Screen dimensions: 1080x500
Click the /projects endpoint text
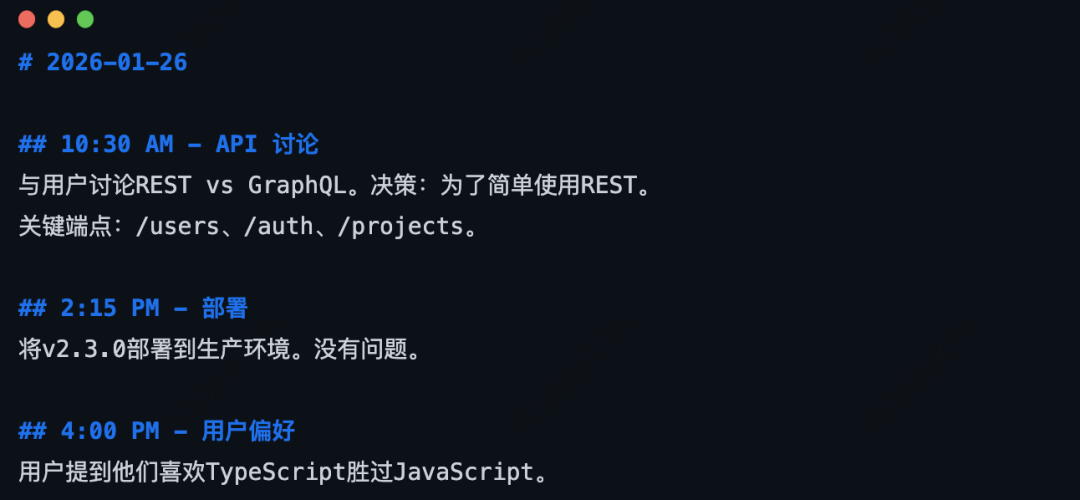pos(400,227)
